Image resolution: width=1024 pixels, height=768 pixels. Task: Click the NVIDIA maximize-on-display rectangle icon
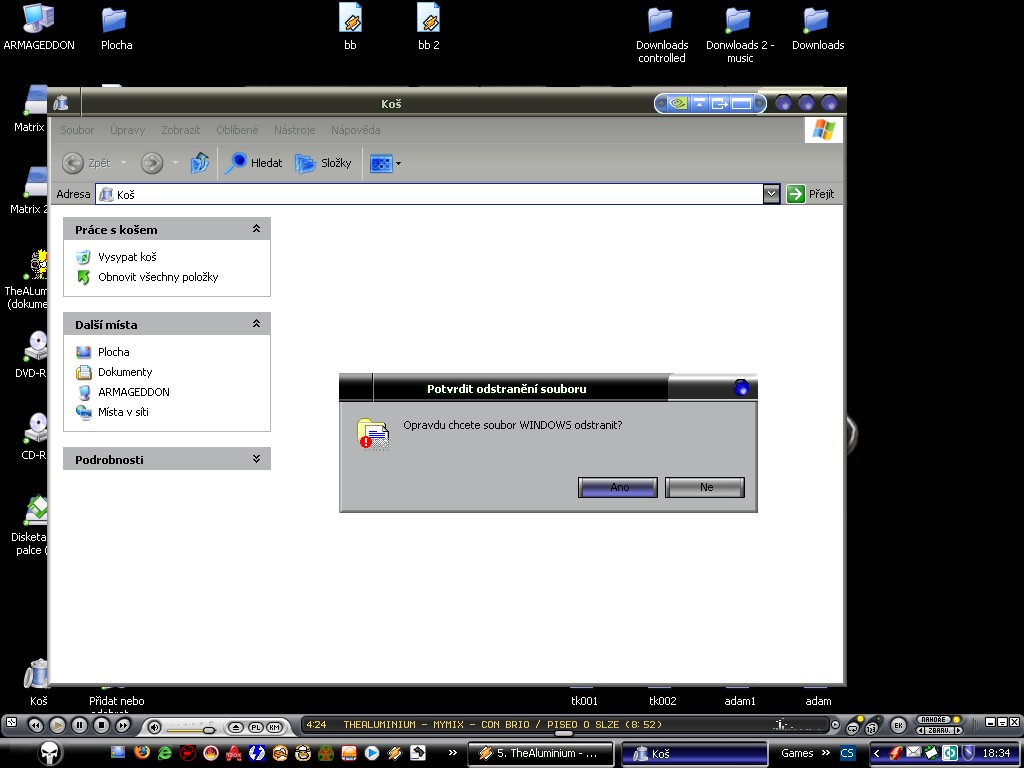[741, 103]
